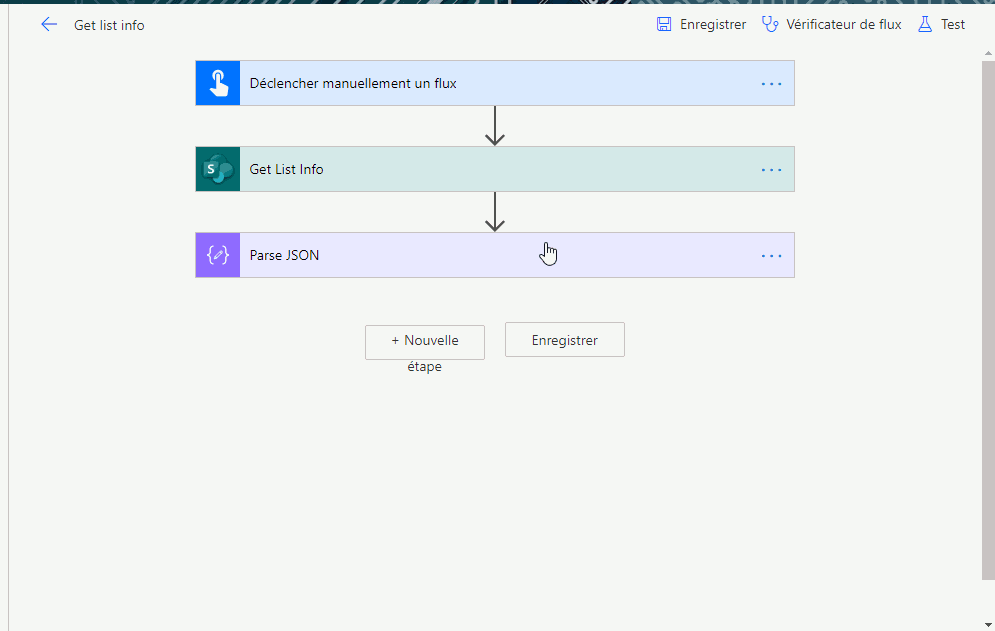Viewport: 995px width, 631px height.
Task: Expand the Get List Info action card
Action: 495,169
